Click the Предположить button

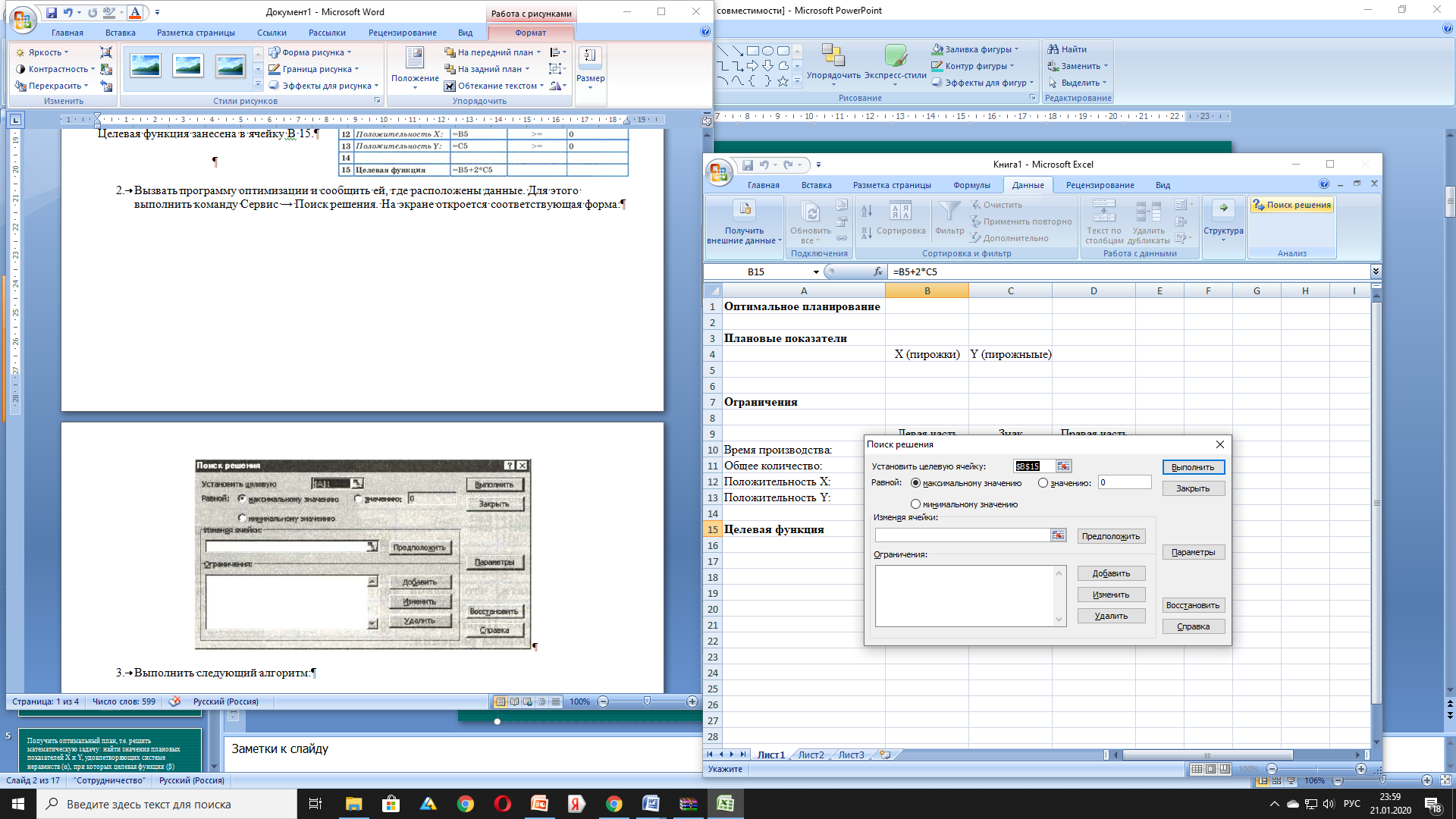1111,536
